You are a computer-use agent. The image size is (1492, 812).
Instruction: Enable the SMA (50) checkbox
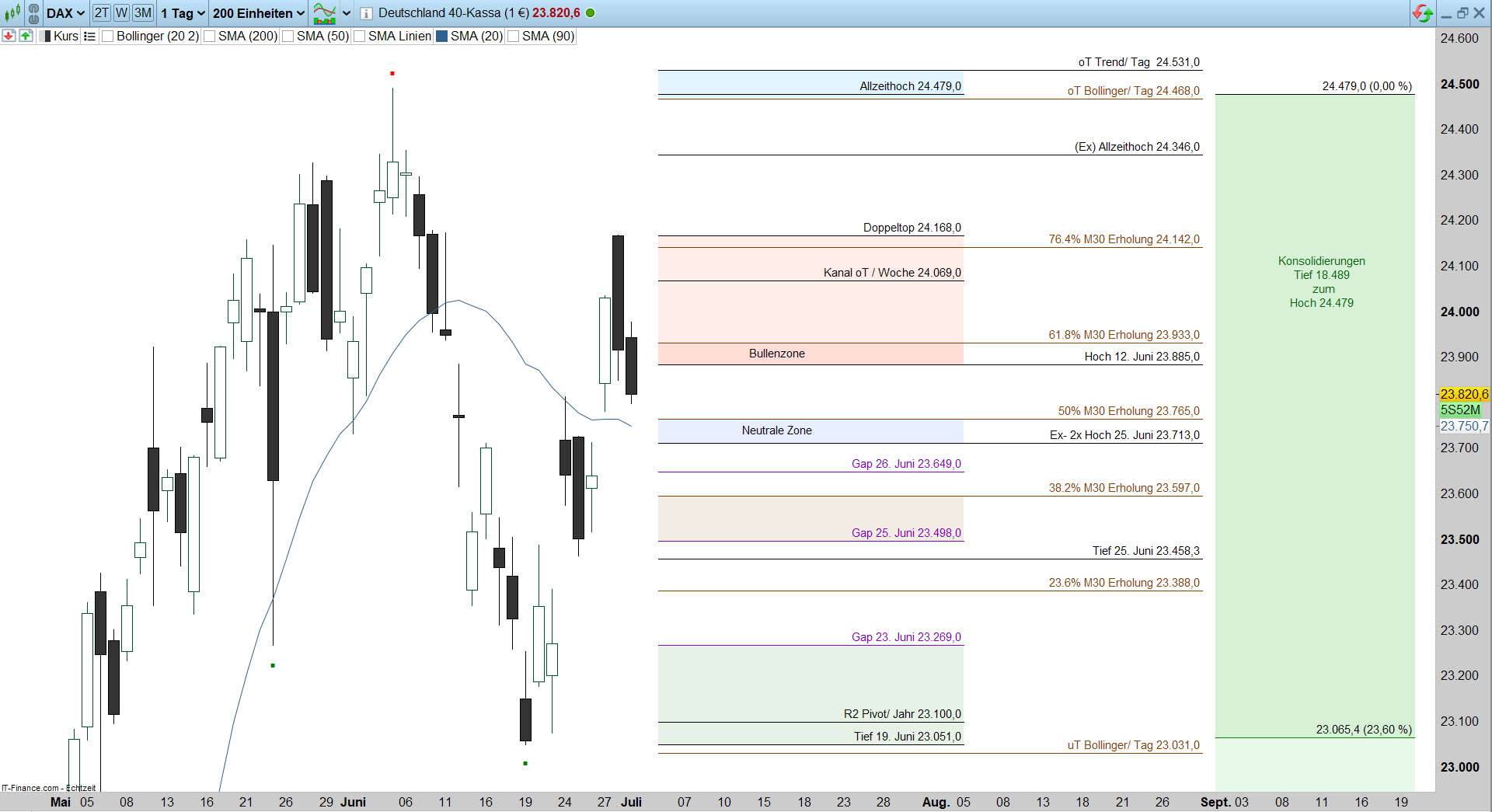point(288,36)
